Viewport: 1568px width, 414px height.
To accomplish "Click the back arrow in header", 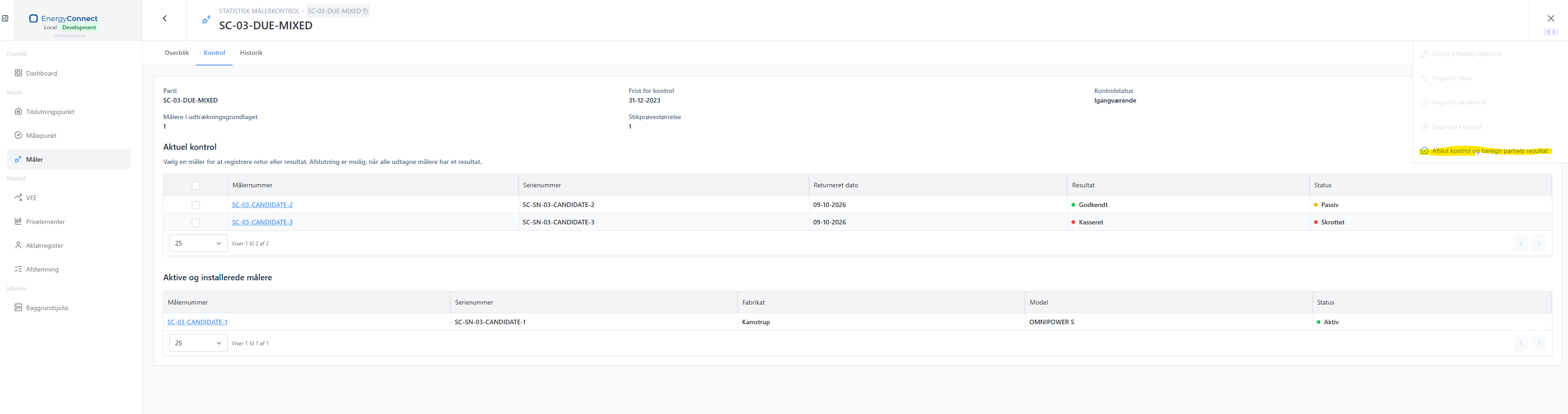I will click(x=164, y=18).
